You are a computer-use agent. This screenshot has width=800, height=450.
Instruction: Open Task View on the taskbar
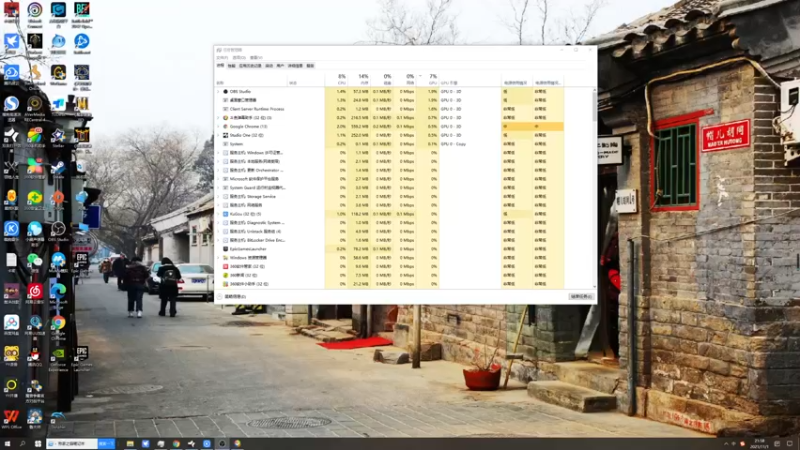[38, 444]
